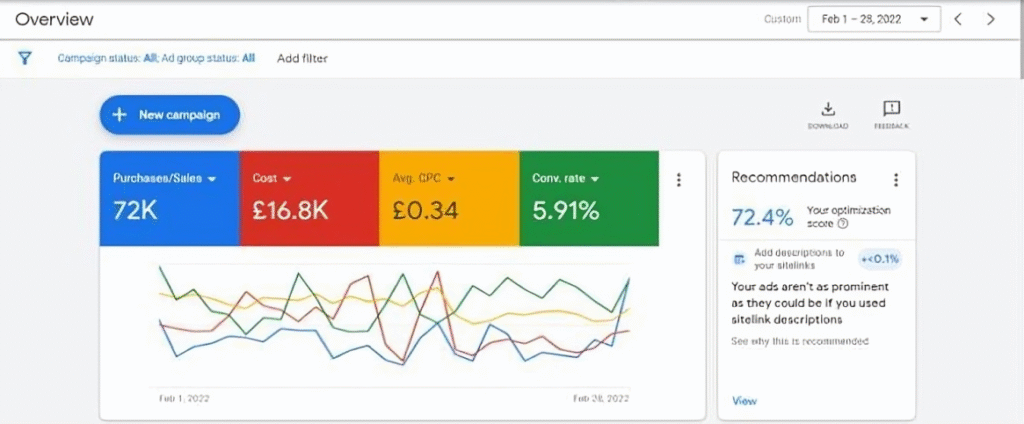Screen dimensions: 1024x424
Task: Click the Campaign status: All filter
Action: click(107, 58)
